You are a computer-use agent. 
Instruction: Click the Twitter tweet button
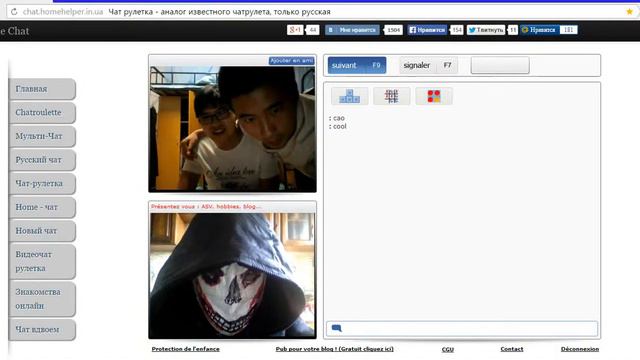click(486, 30)
